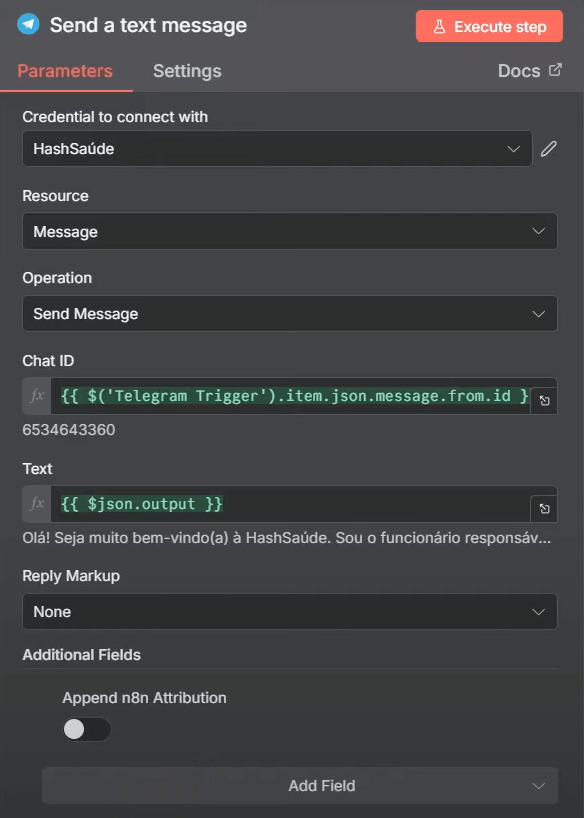This screenshot has width=584, height=818.
Task: Click the Additional Fields label
Action: coord(81,655)
